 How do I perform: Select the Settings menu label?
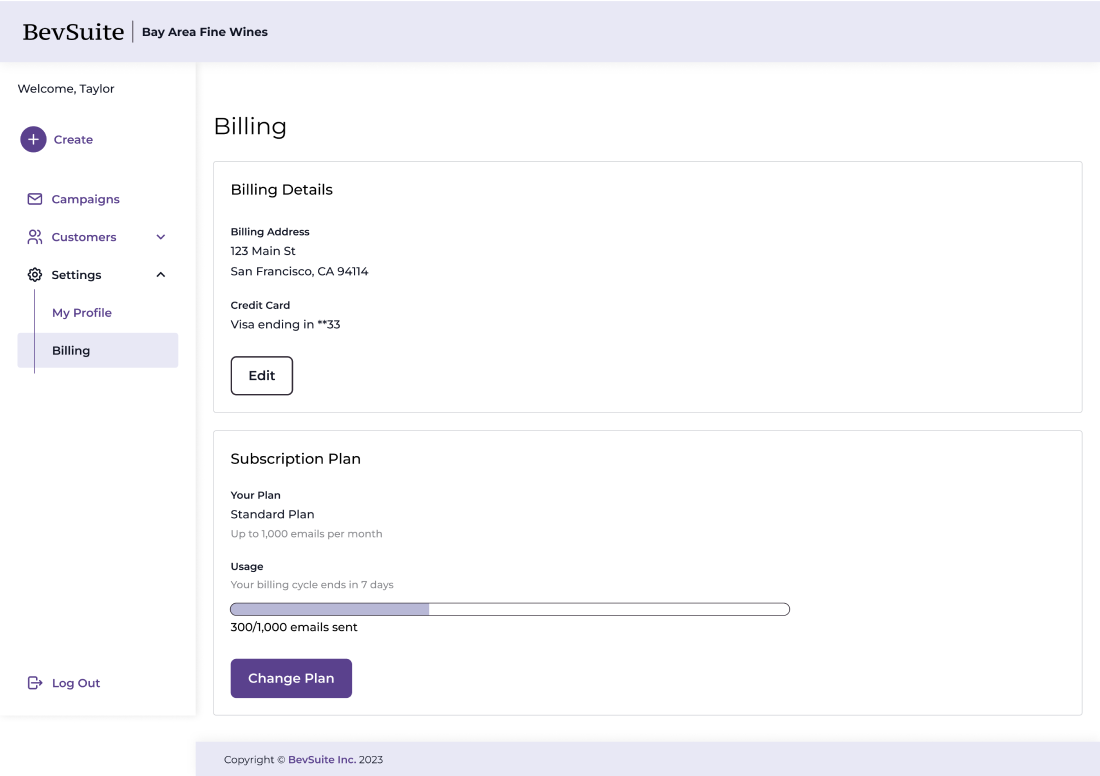click(x=76, y=275)
